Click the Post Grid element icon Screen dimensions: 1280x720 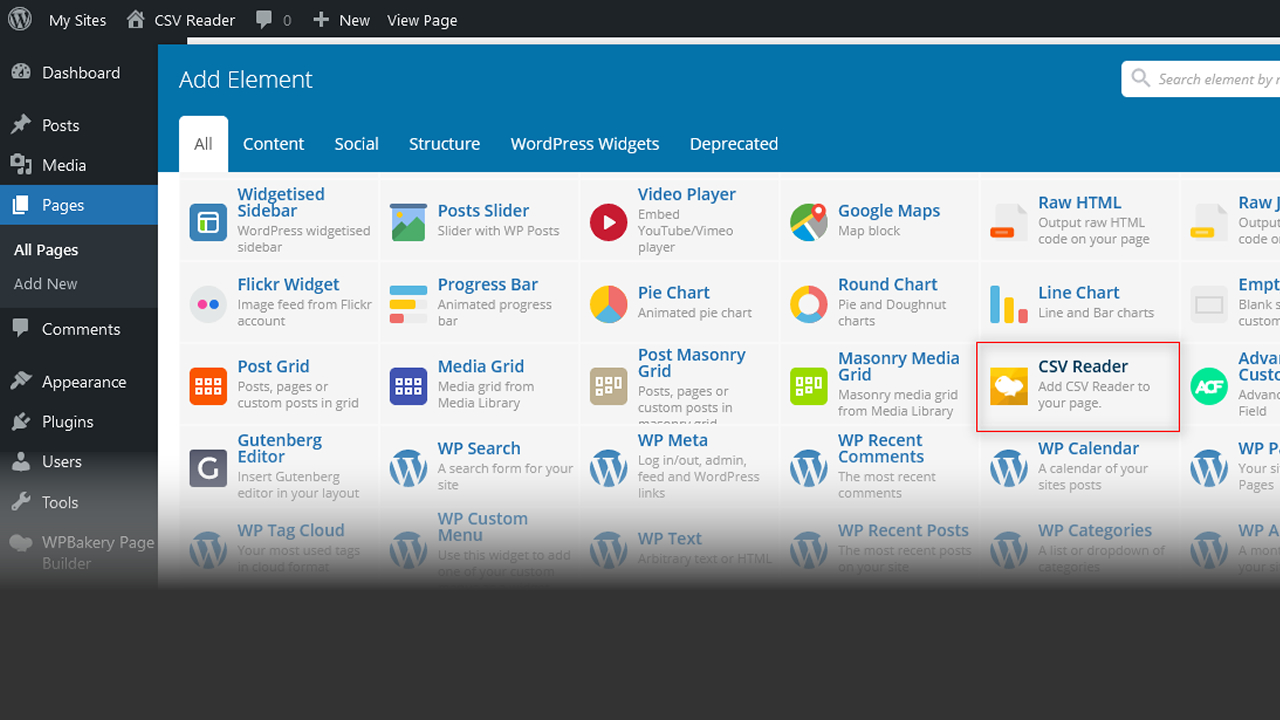click(208, 386)
